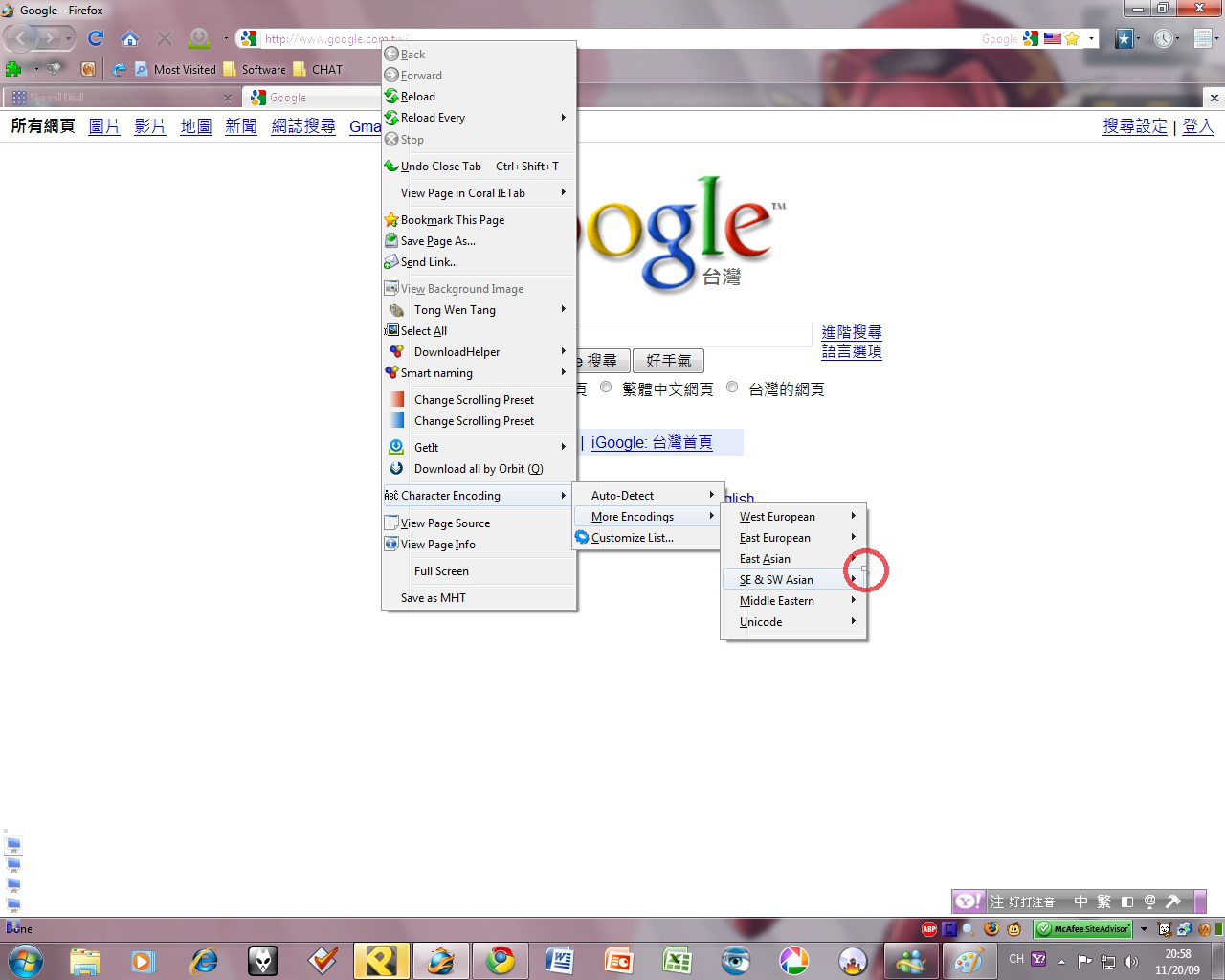This screenshot has height=980, width=1225.
Task: Select East Asian encoding group
Action: 793,558
